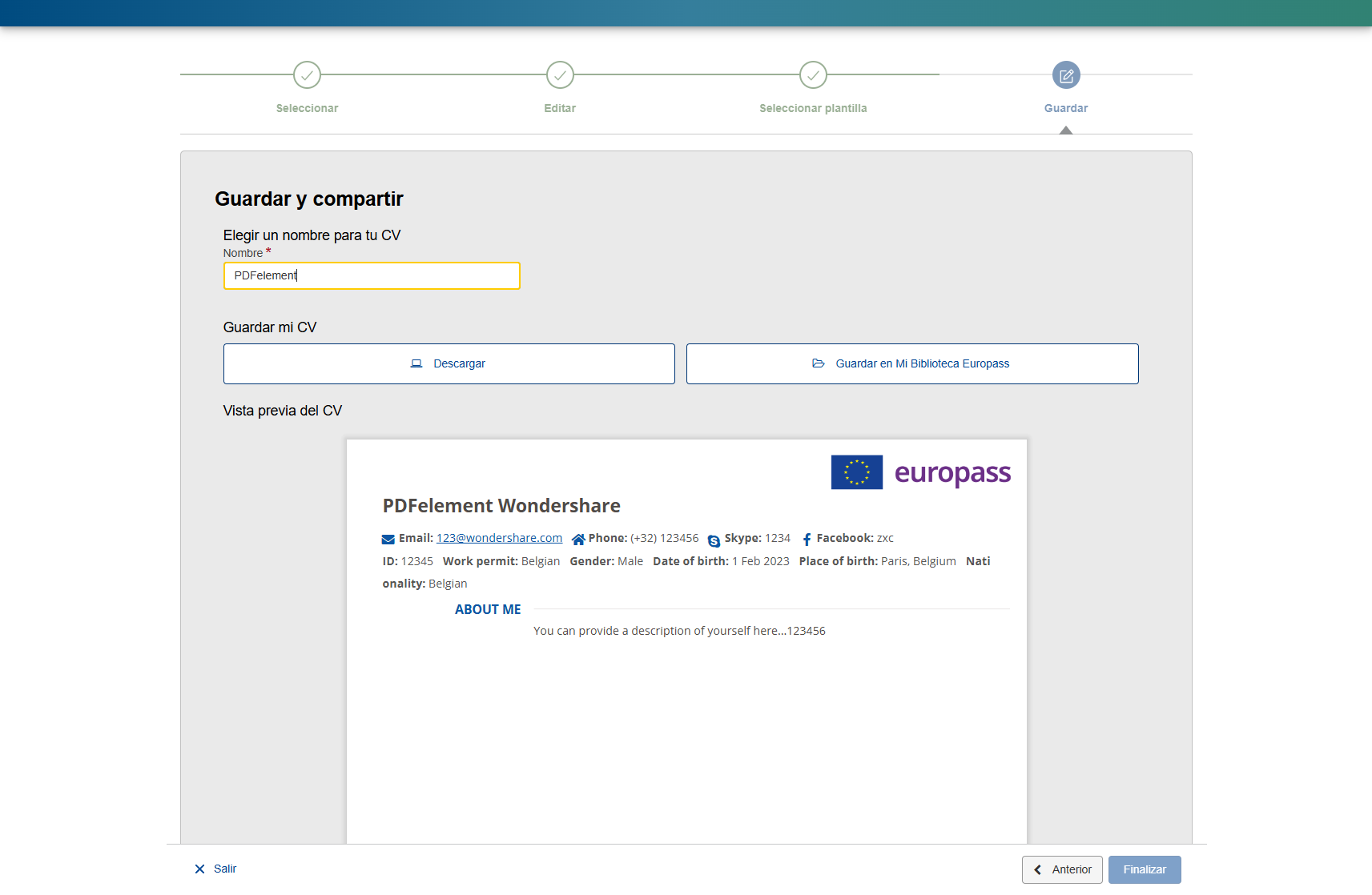Click the 'Date of birth: 1 Feb 2023' text
This screenshot has height=895, width=1372.
click(721, 562)
